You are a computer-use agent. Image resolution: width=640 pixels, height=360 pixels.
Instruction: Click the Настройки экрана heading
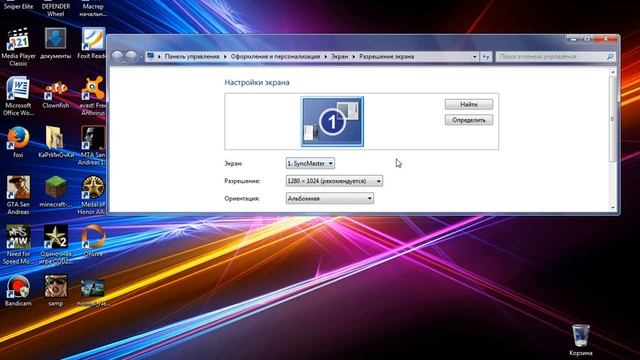pos(257,82)
